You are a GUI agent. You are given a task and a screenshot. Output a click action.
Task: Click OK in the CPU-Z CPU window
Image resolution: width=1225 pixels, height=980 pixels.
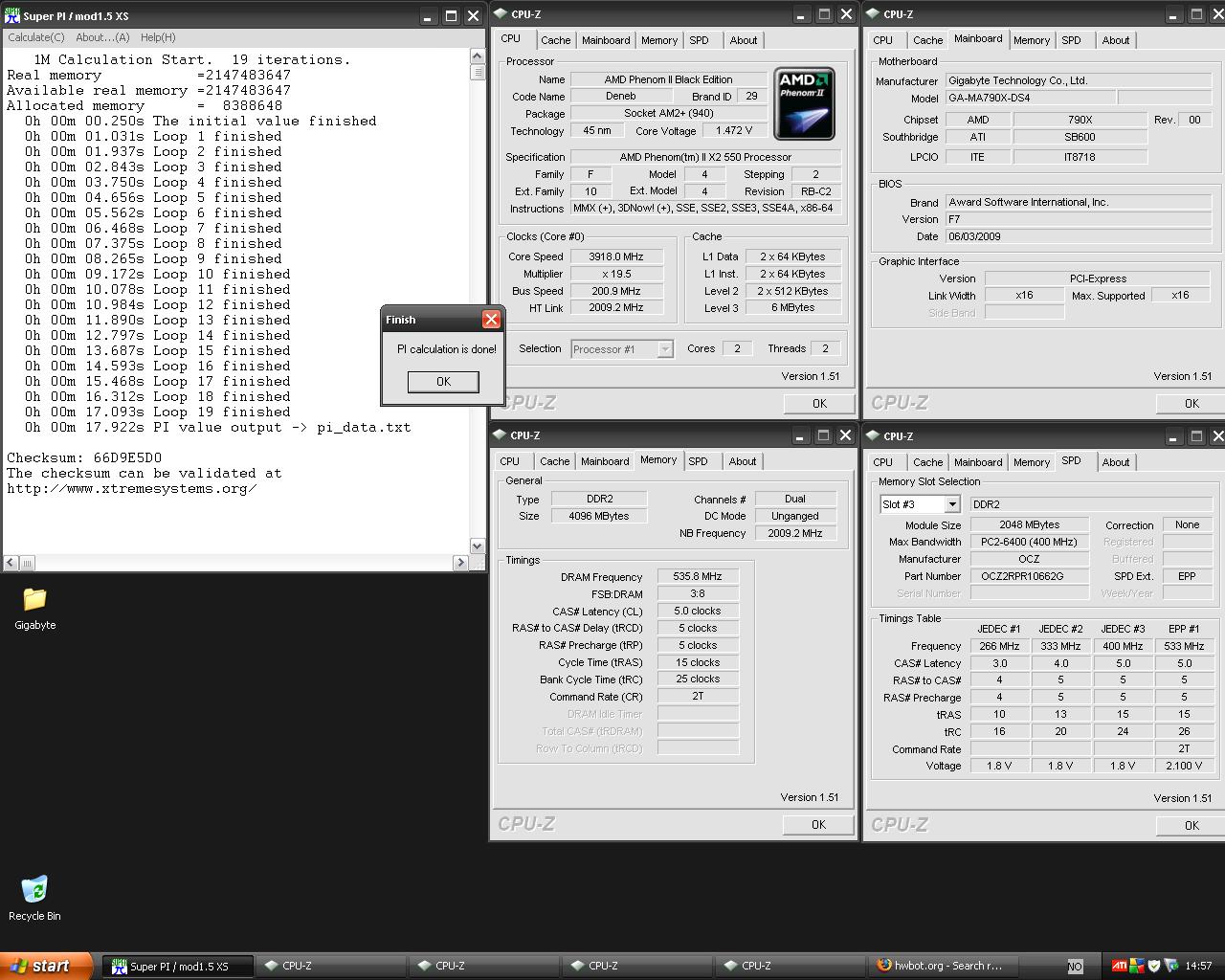coord(819,403)
